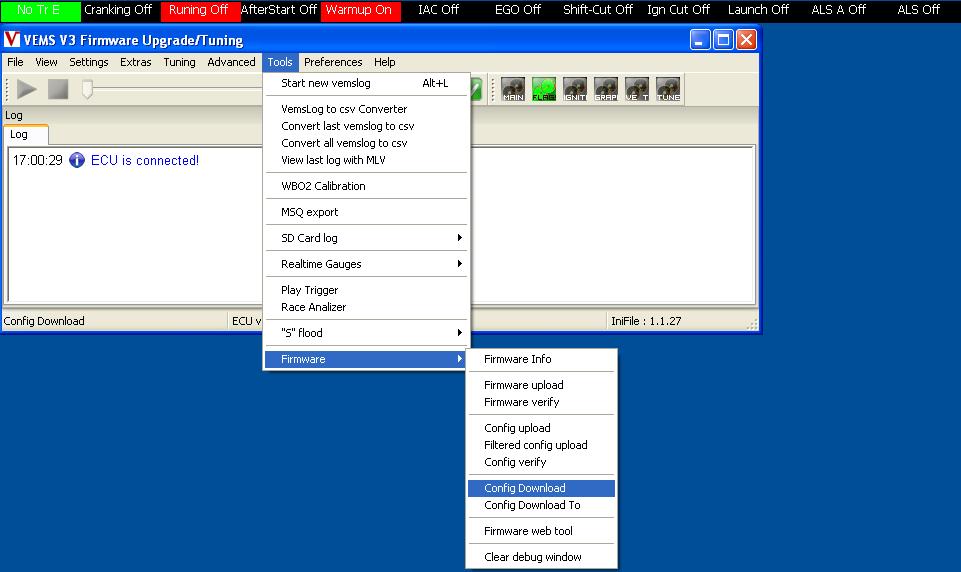Select VemsLog to csv Converter
This screenshot has width=961, height=572.
(367, 109)
